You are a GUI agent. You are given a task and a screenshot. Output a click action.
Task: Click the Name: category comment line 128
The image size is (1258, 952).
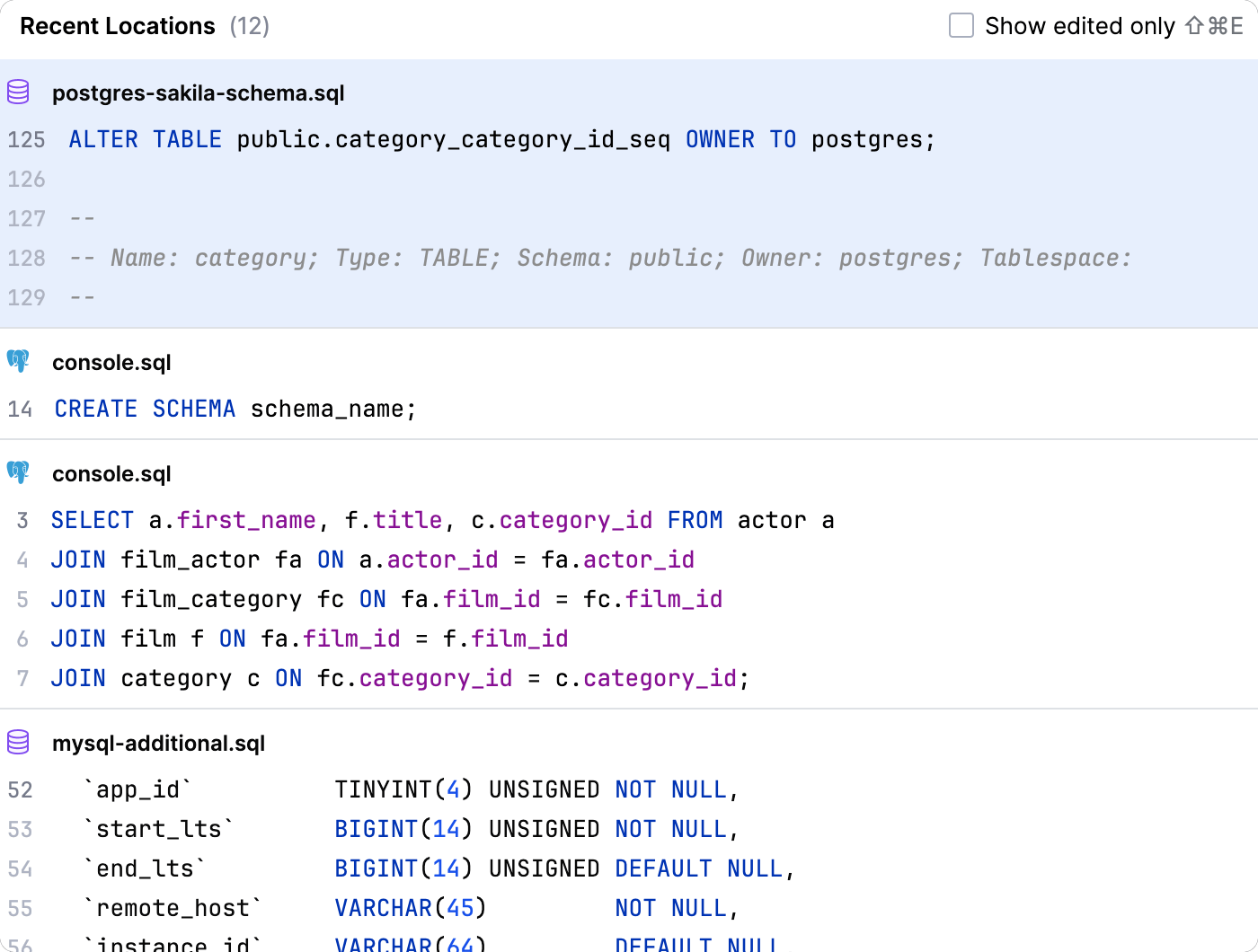coord(600,259)
